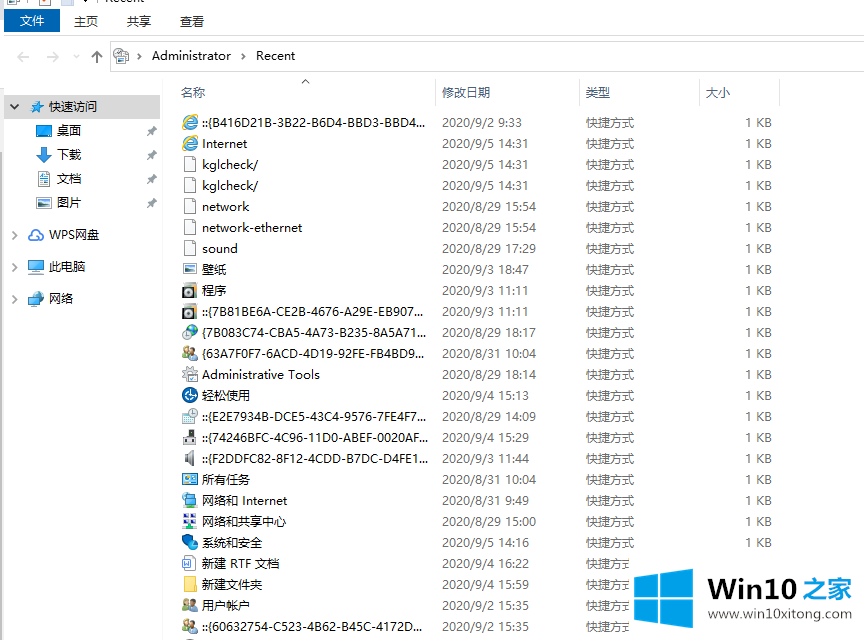Image resolution: width=864 pixels, height=640 pixels.
Task: Select 快速访问 in the navigation pane
Action: tap(72, 106)
